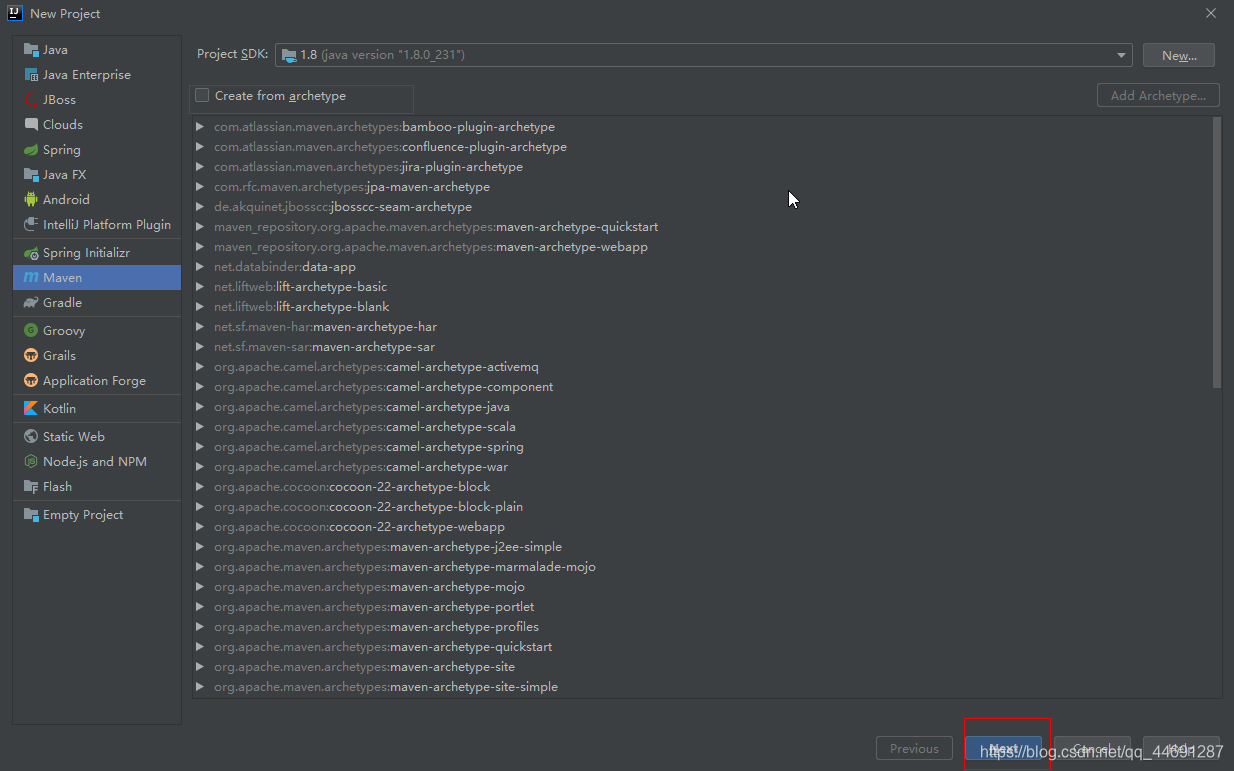
Task: Expand jbosscc-seam-archetype entry
Action: pos(200,207)
